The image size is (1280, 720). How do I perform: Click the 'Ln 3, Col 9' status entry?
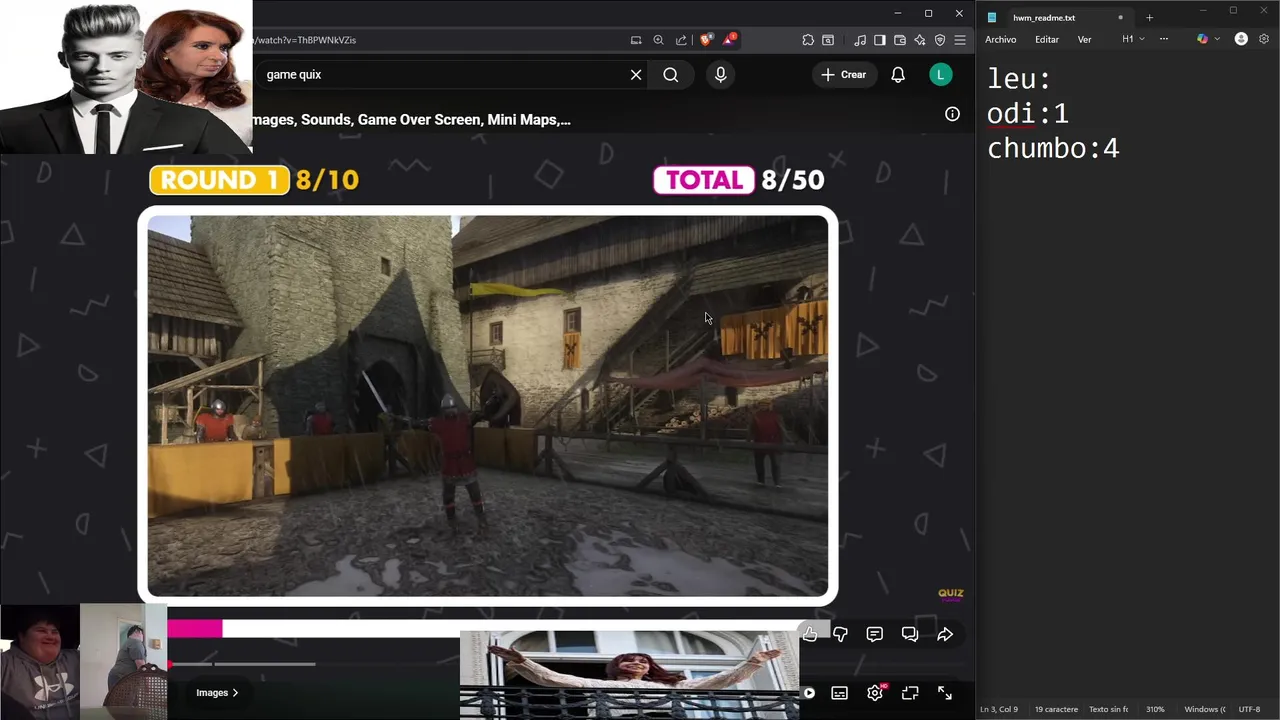coord(999,709)
